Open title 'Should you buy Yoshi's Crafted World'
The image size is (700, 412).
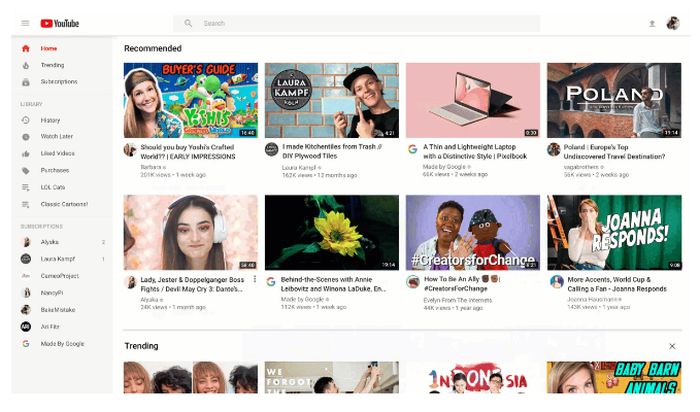pyautogui.click(x=188, y=152)
